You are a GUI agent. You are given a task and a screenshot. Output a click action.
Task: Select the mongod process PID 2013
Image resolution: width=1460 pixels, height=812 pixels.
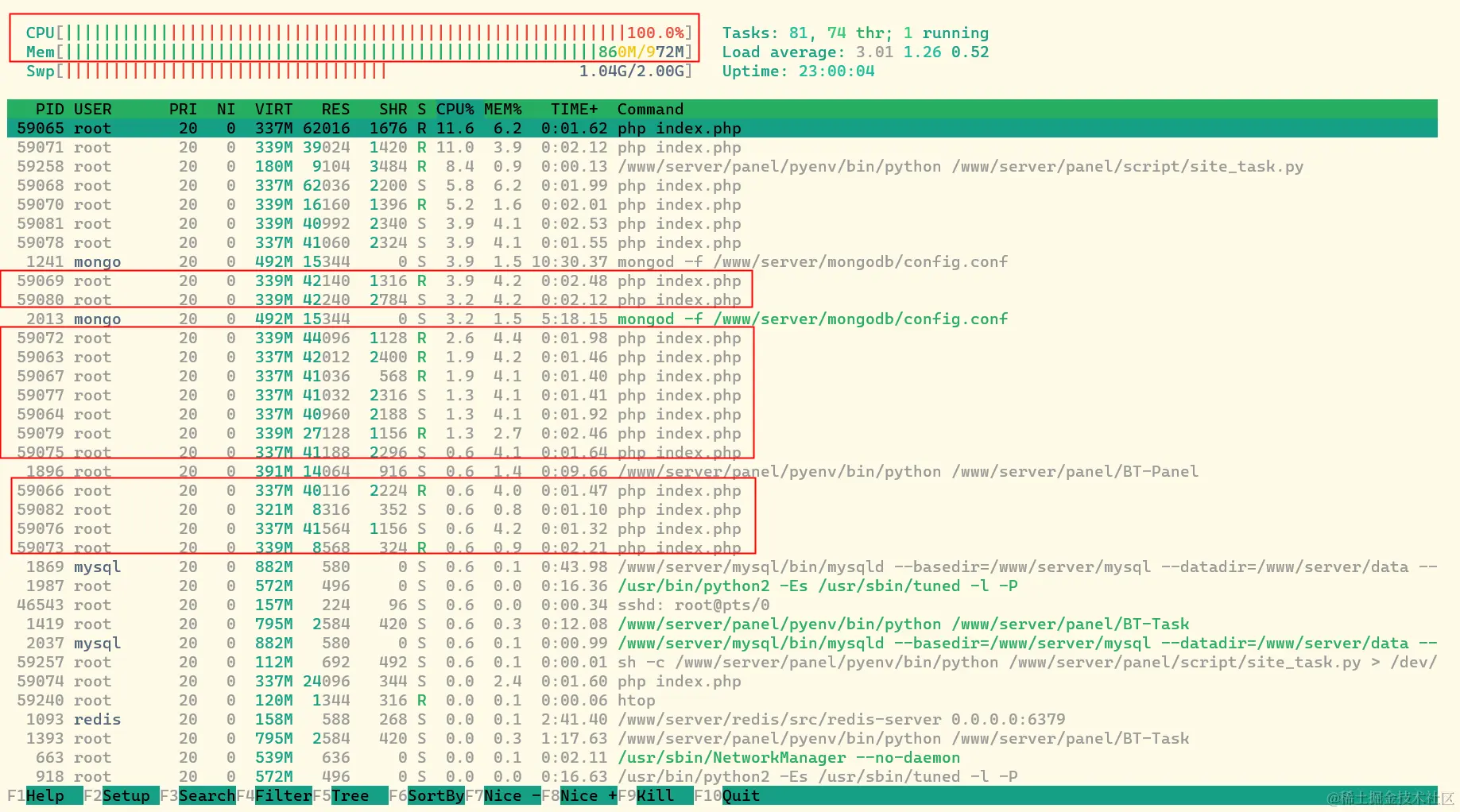[x=722, y=319]
